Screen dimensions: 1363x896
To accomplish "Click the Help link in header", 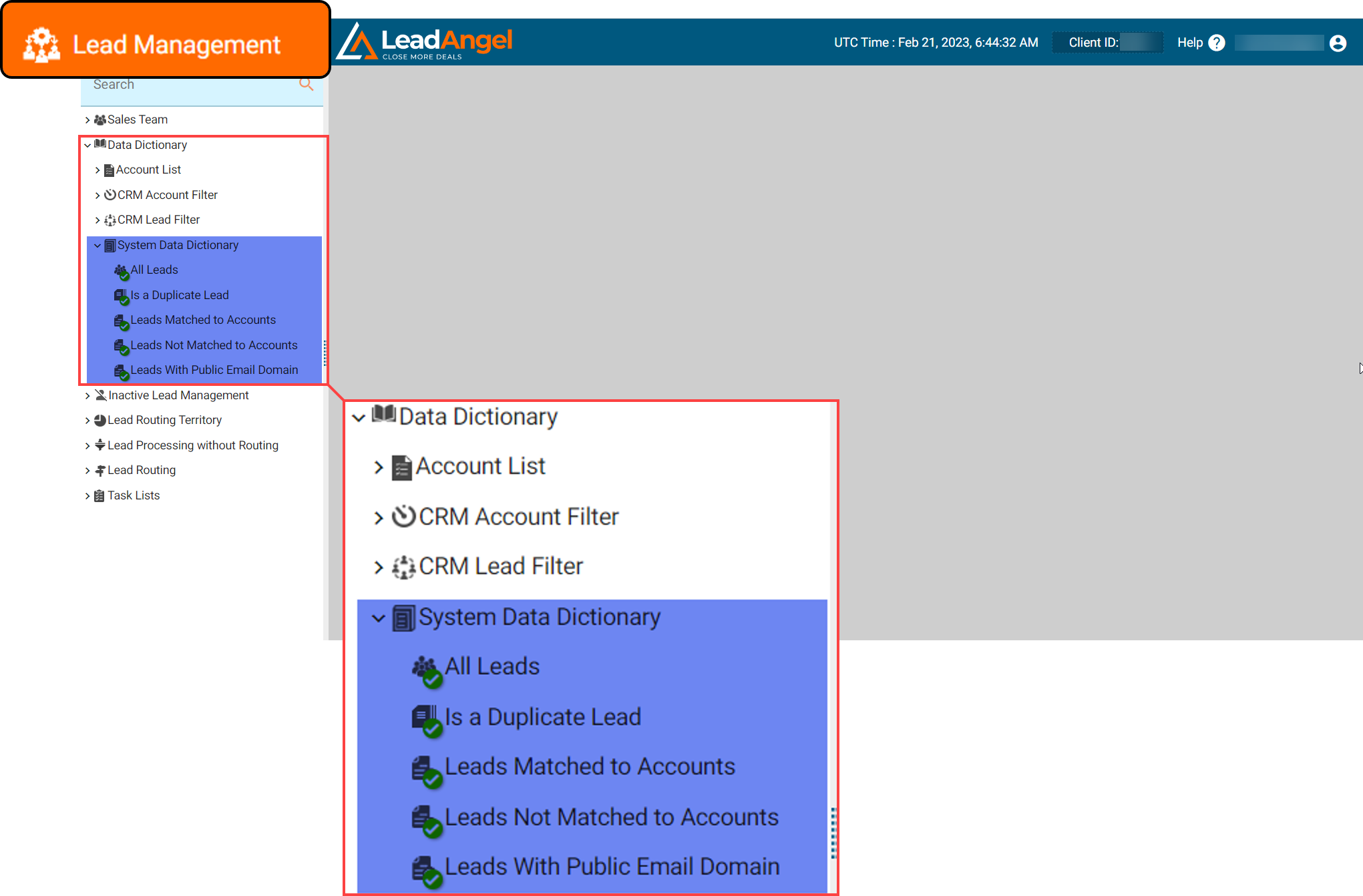I will pyautogui.click(x=1189, y=43).
